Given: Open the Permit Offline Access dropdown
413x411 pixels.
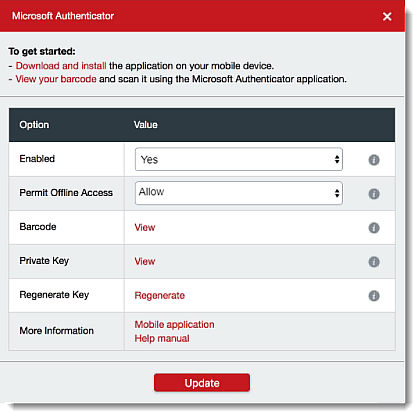Looking at the screenshot, I should 239,193.
